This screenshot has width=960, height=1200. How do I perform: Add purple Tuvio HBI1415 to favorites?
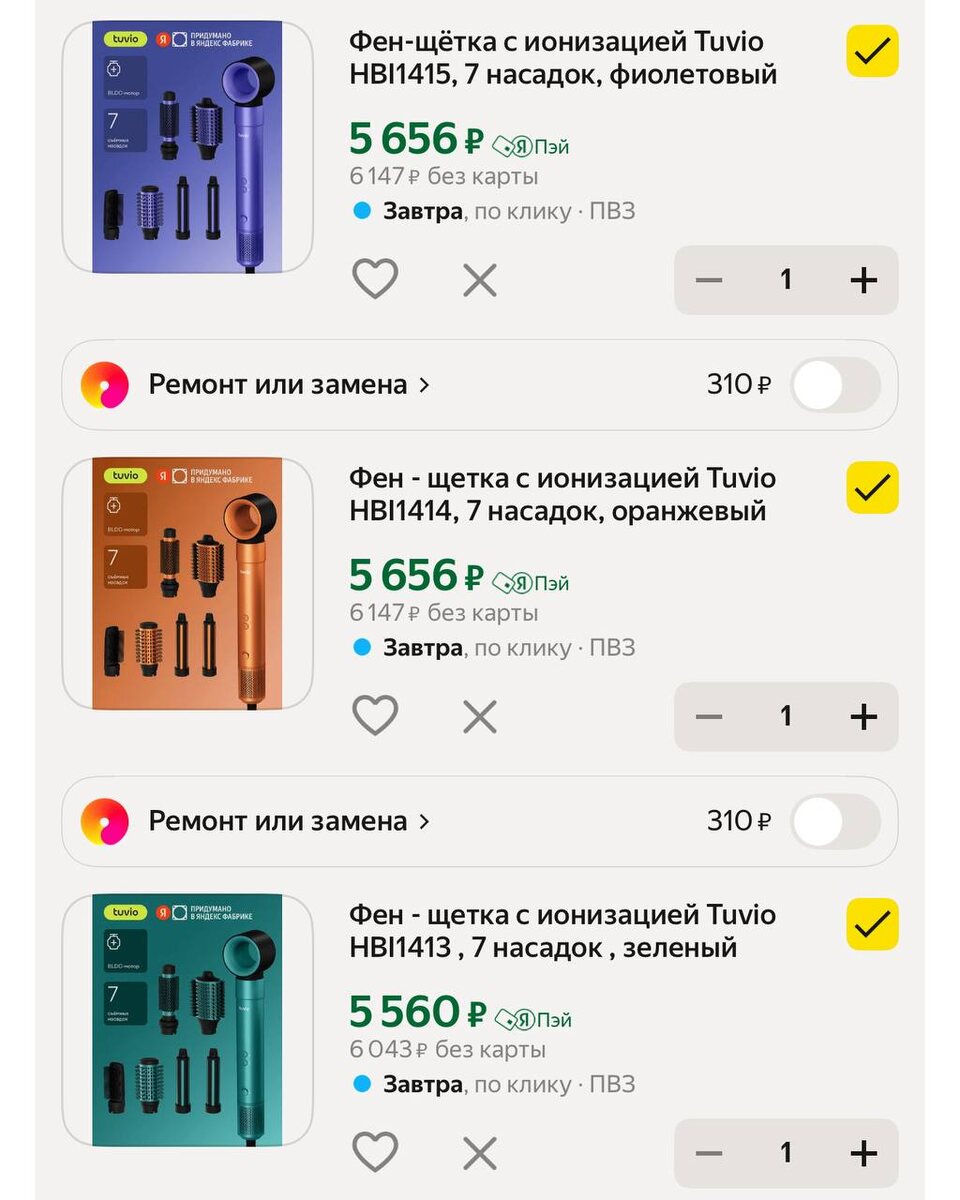pyautogui.click(x=375, y=279)
